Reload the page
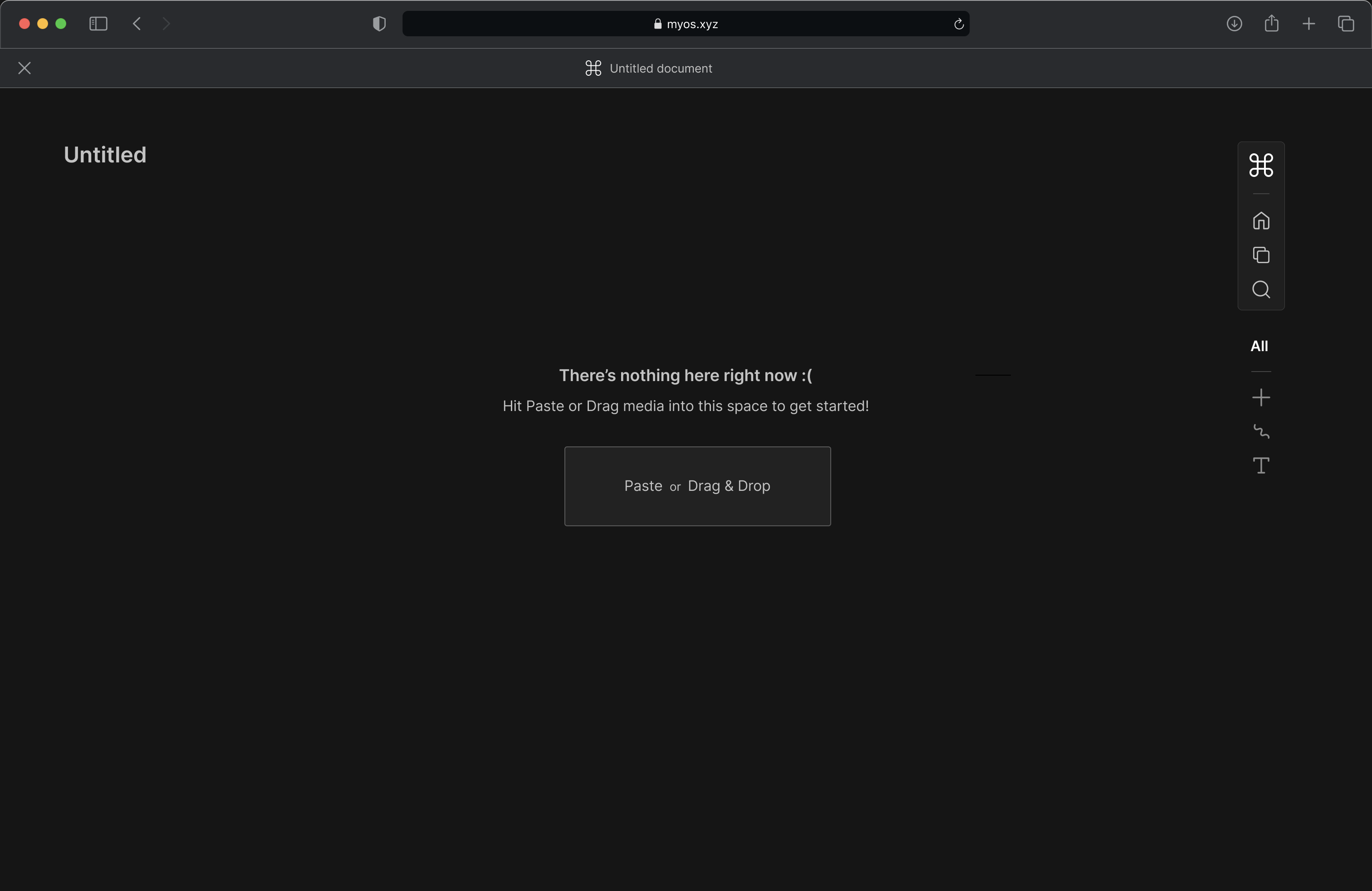Image resolution: width=1372 pixels, height=891 pixels. 958,24
